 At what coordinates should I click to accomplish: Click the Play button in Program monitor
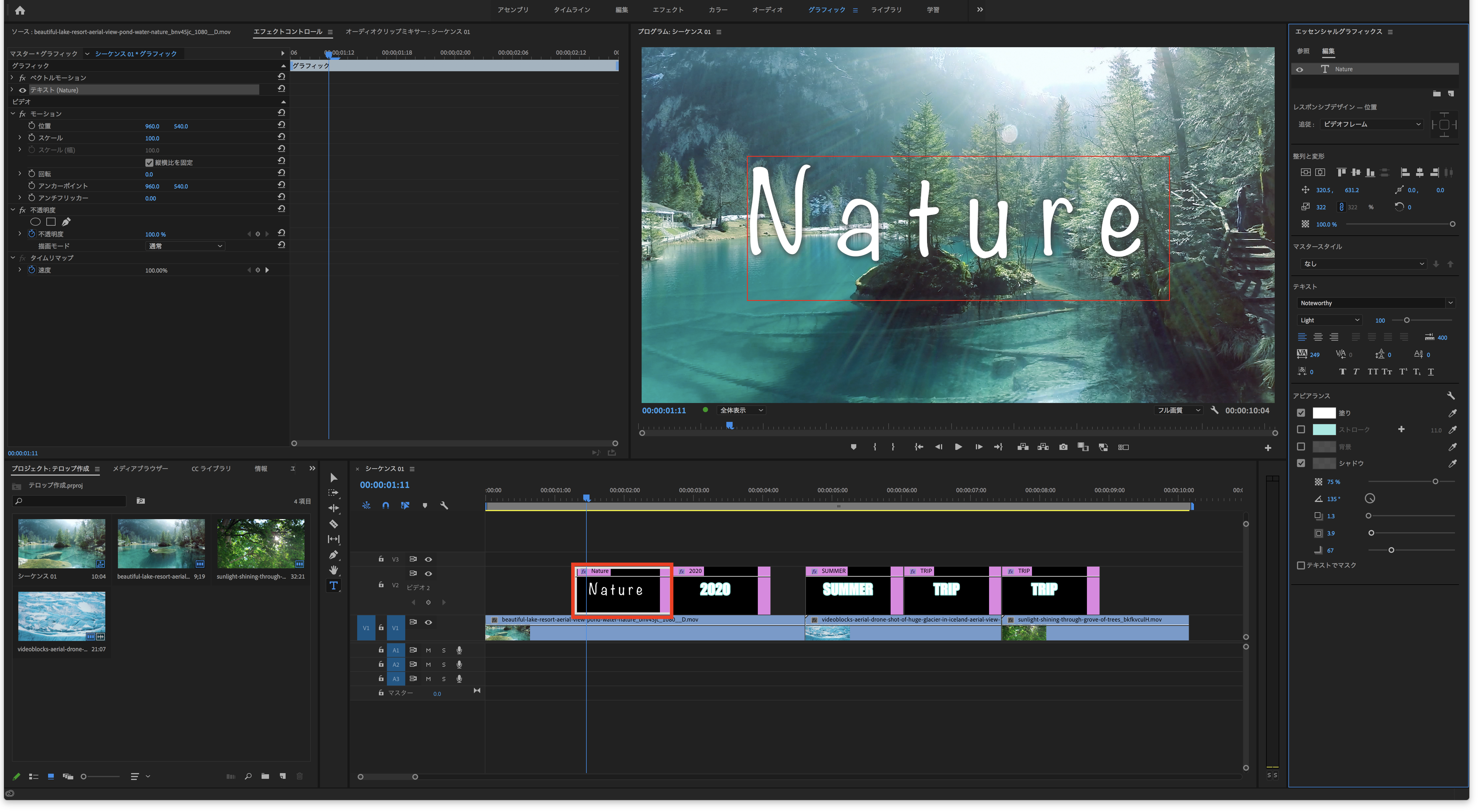pos(958,447)
